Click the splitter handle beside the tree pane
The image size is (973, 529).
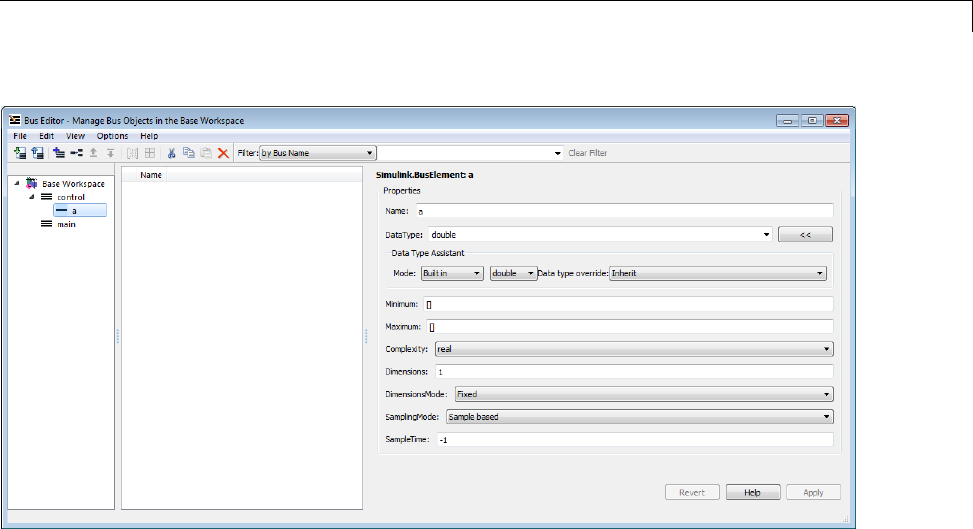pyautogui.click(x=118, y=337)
